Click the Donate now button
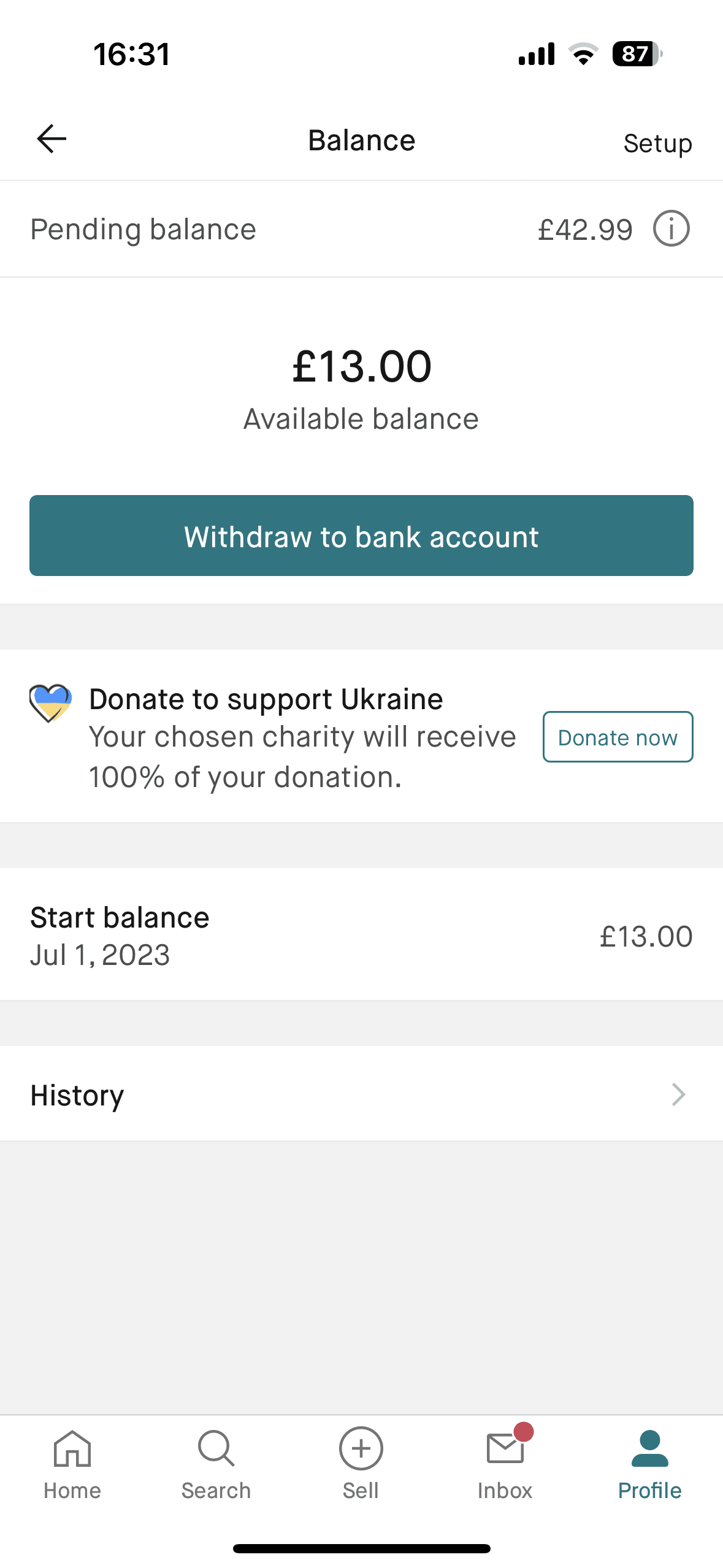The height and width of the screenshot is (1568, 723). (x=618, y=737)
